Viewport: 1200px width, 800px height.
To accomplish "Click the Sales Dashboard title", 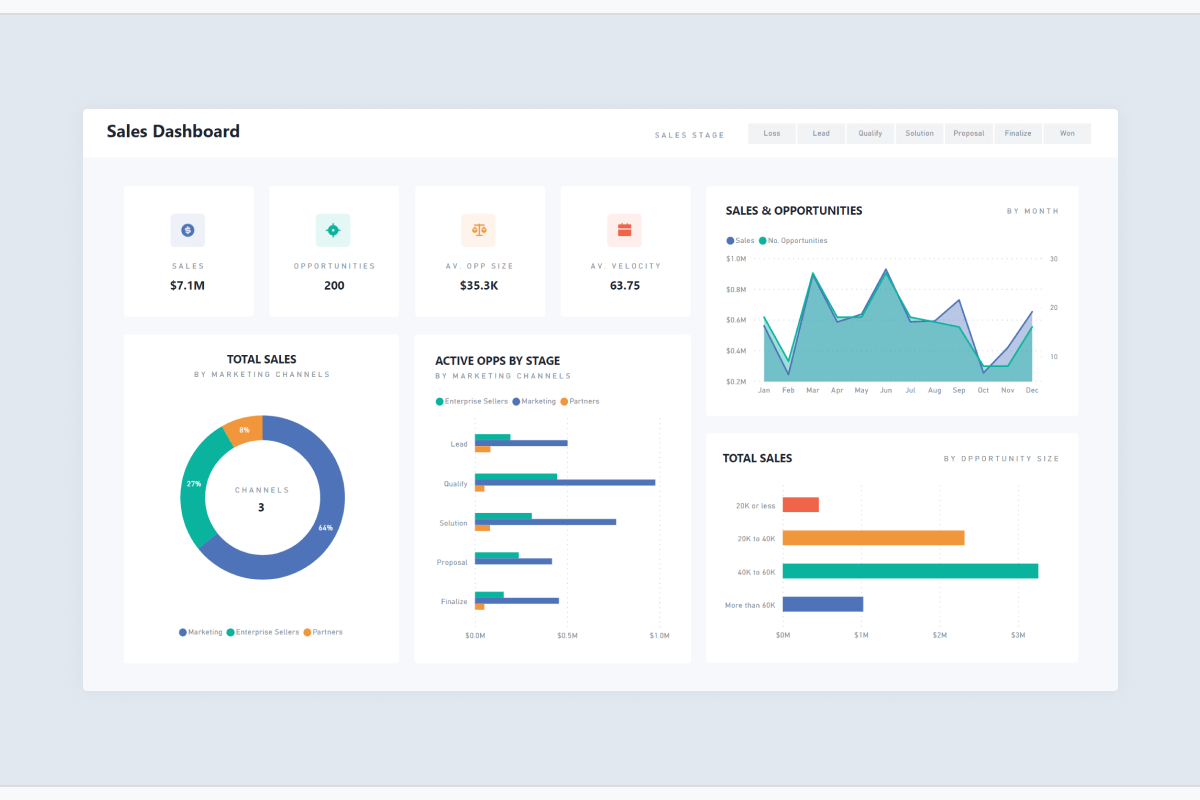I will pos(173,131).
